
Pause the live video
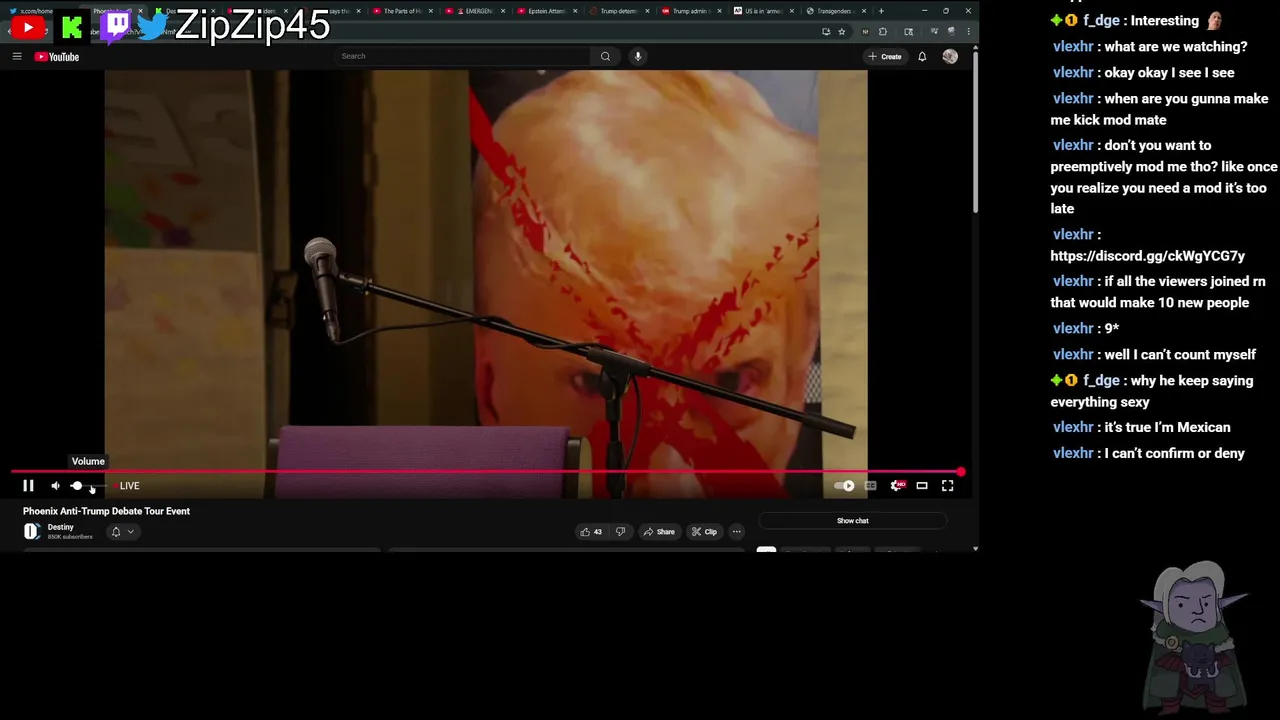[x=28, y=486]
